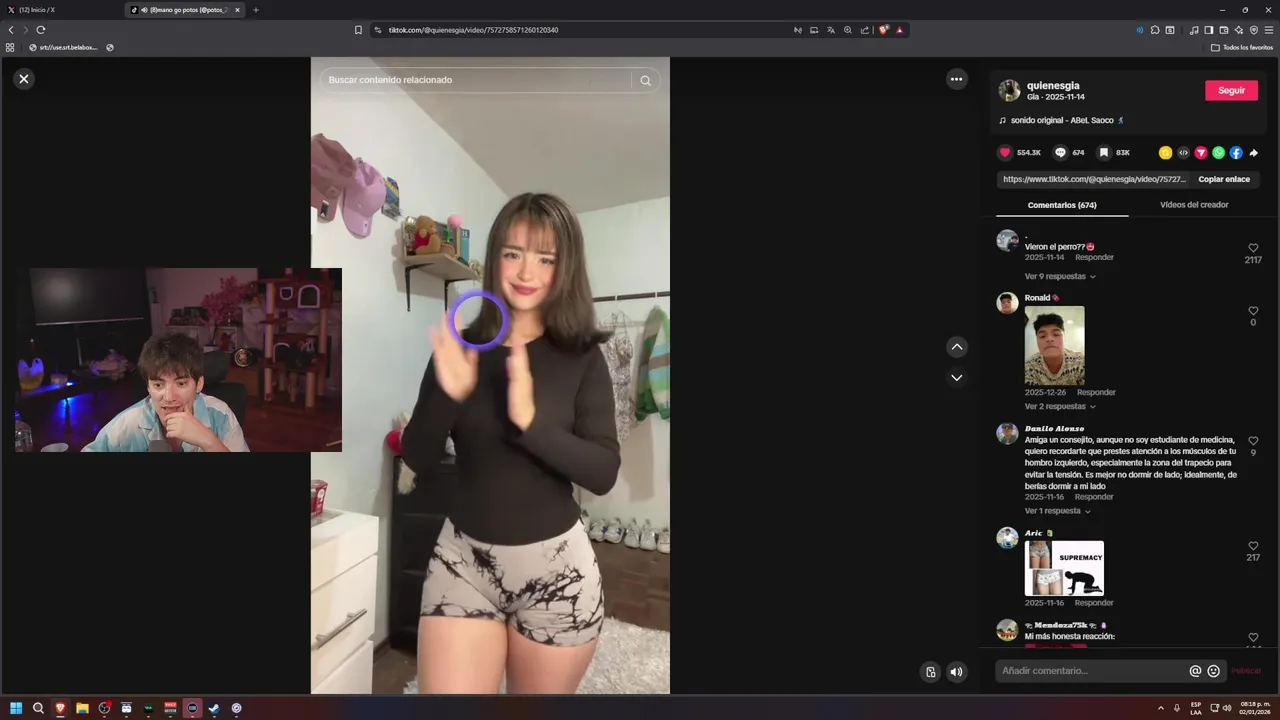1280x720 pixels.
Task: Open Steam from taskbar
Action: pos(214,708)
